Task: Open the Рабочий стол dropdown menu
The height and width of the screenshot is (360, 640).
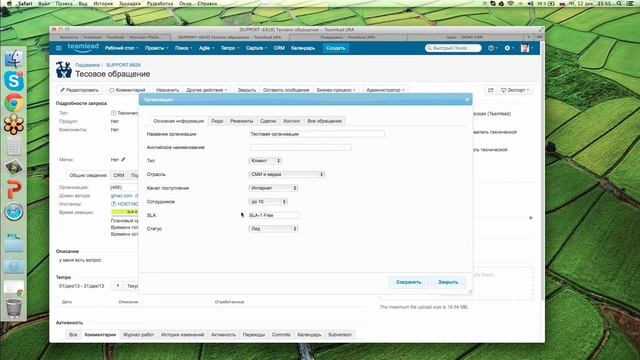Action: (122, 48)
